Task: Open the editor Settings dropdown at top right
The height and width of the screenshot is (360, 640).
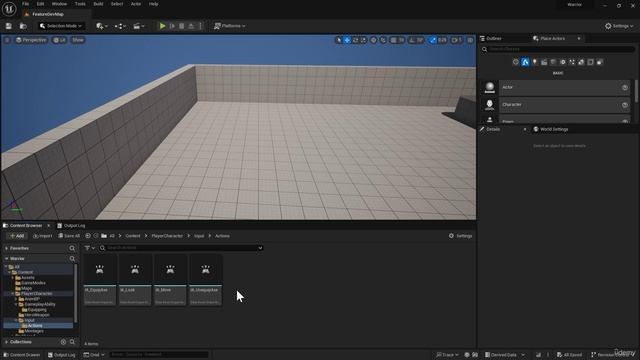Action: pos(619,26)
